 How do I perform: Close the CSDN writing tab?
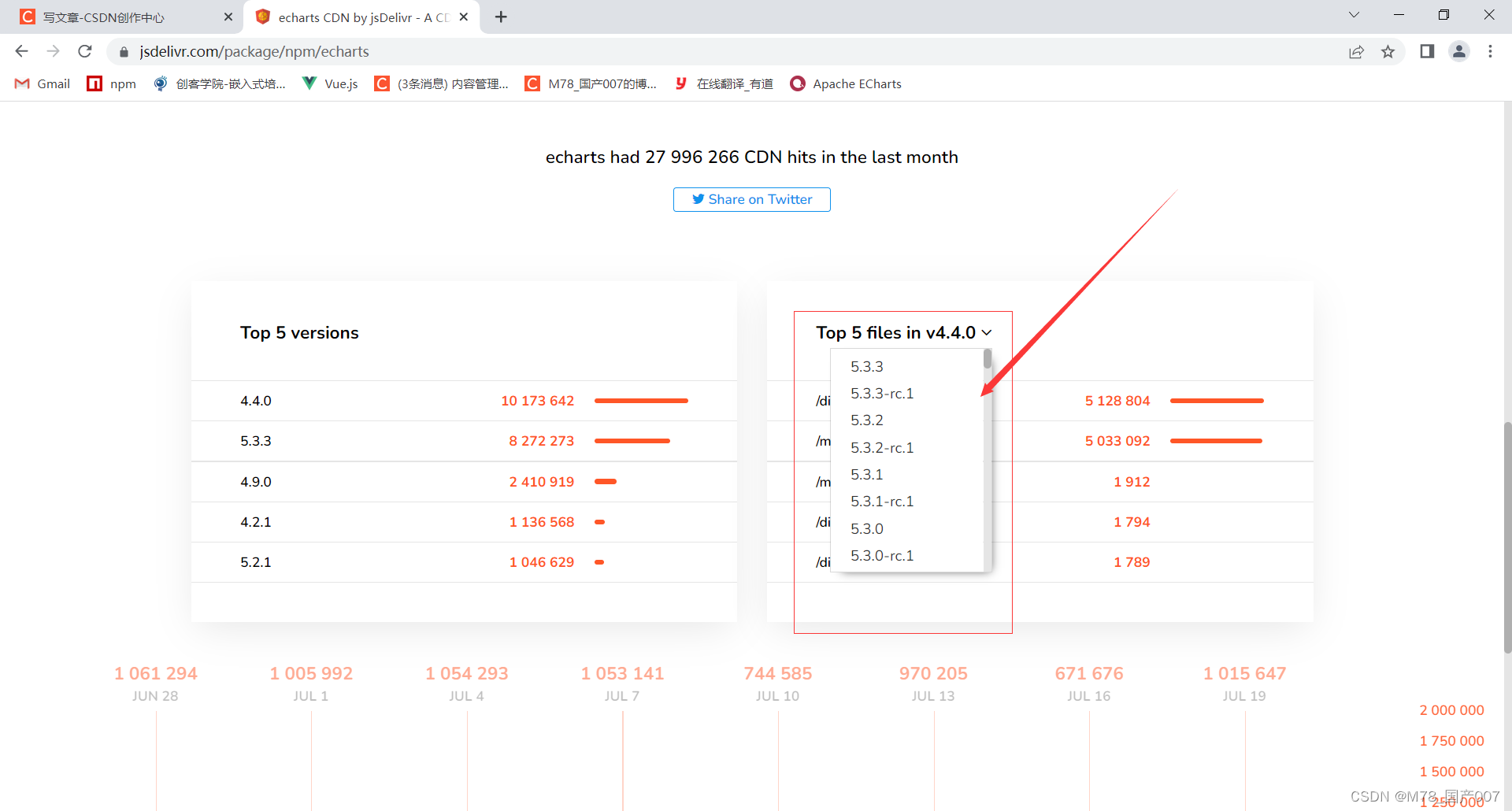[x=228, y=17]
